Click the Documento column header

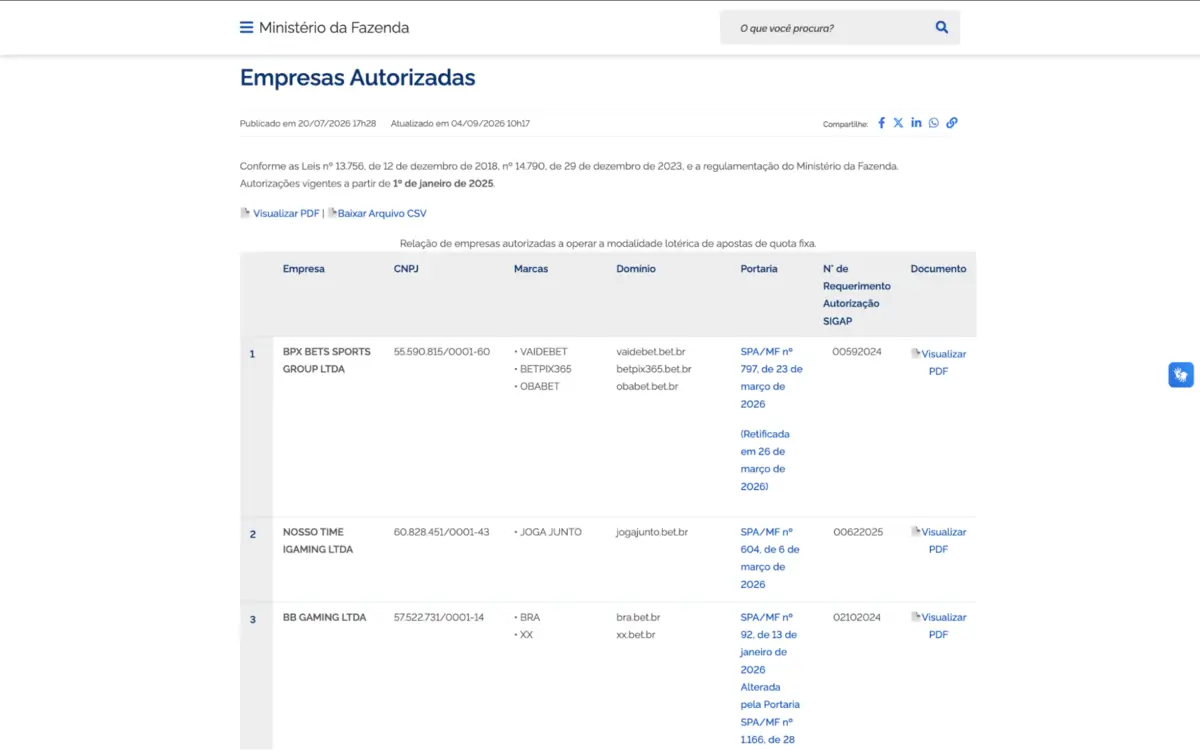click(x=938, y=269)
